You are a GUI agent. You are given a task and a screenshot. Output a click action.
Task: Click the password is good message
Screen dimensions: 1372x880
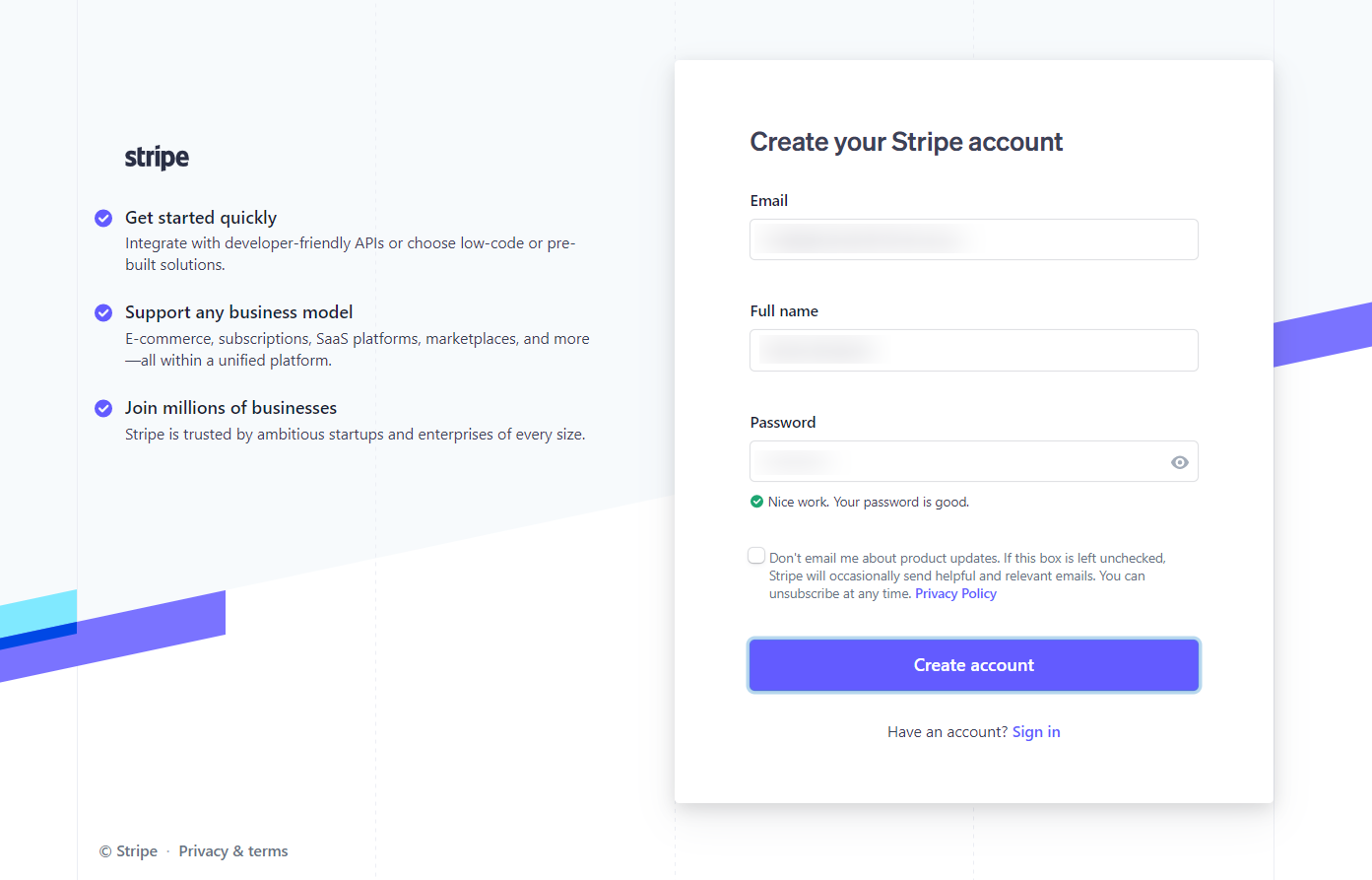pos(868,503)
